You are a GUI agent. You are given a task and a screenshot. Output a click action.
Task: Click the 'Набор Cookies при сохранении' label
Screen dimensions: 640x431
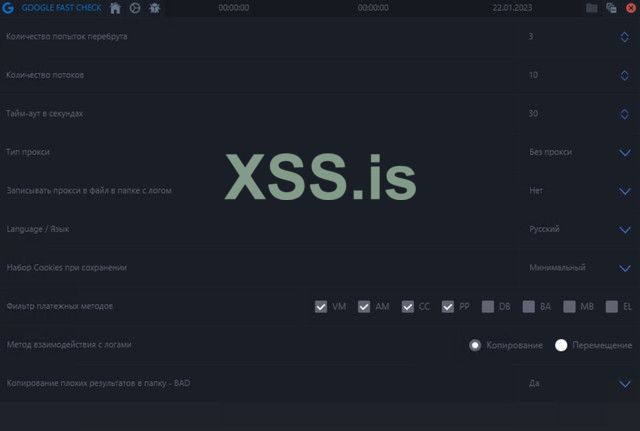(x=67, y=268)
